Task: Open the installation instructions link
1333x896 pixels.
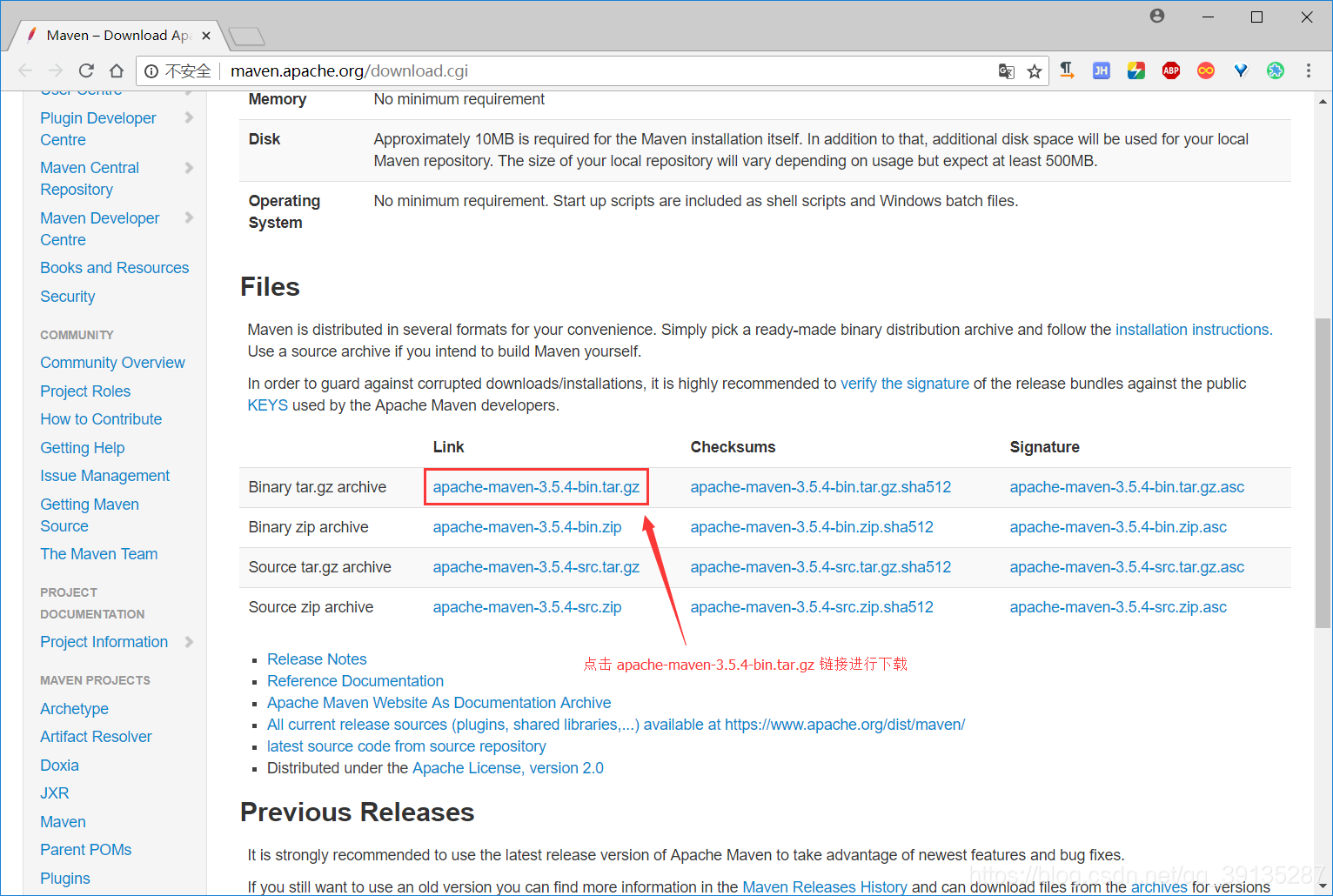Action: point(1194,330)
